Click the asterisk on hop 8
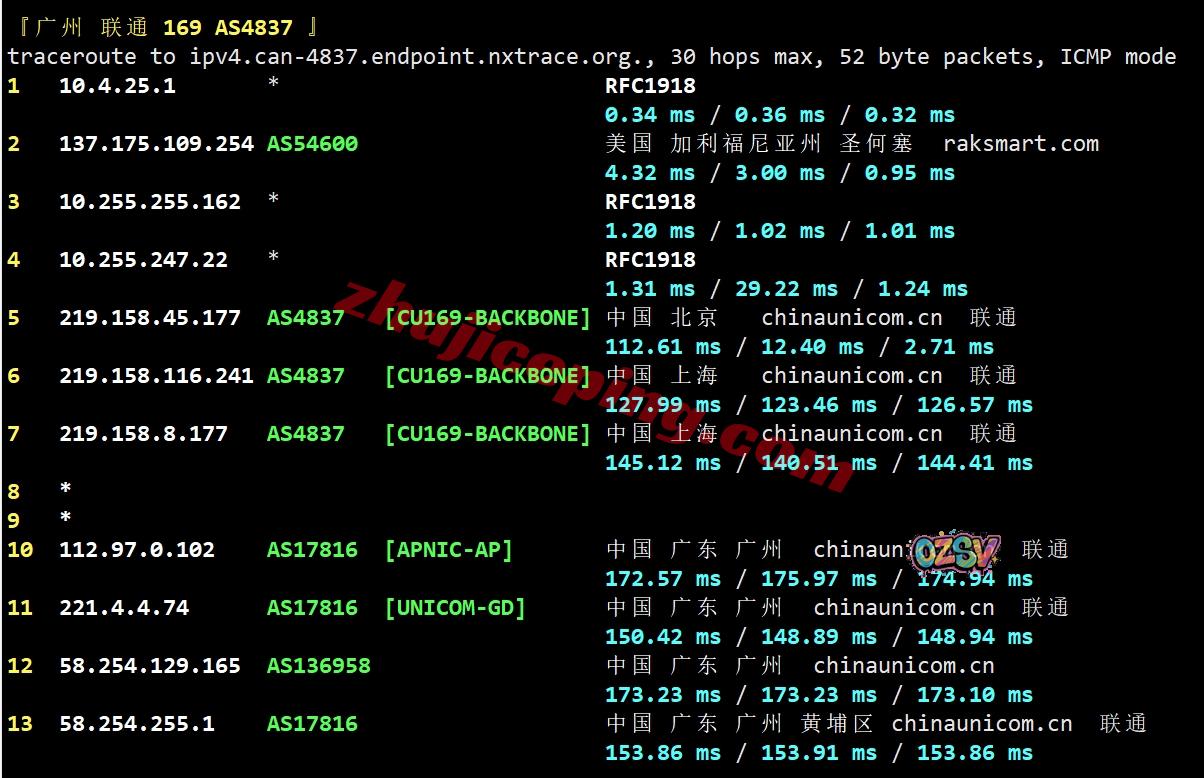1204x778 pixels. [x=65, y=489]
